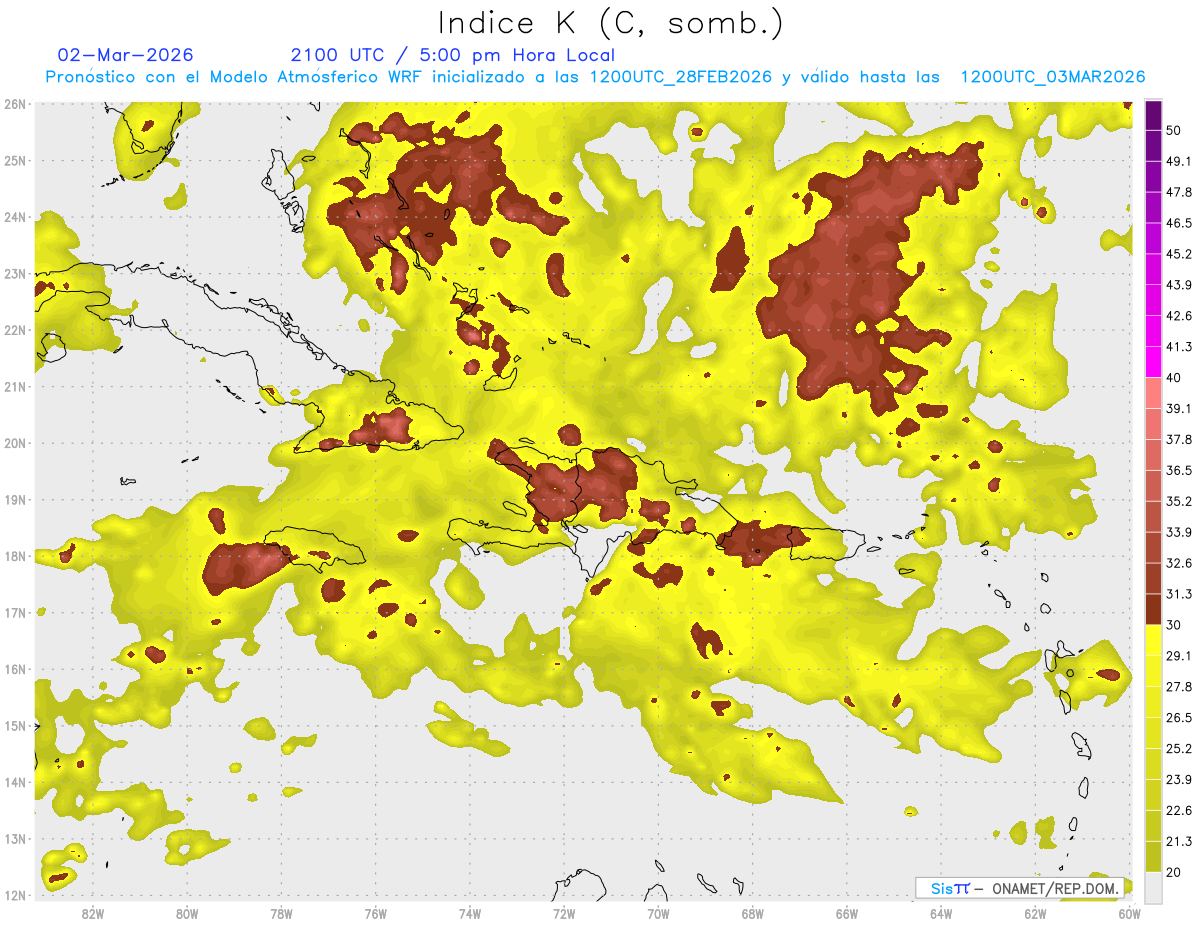1200x927 pixels.
Task: Click the "66W" longitude axis label
Action: tap(847, 914)
